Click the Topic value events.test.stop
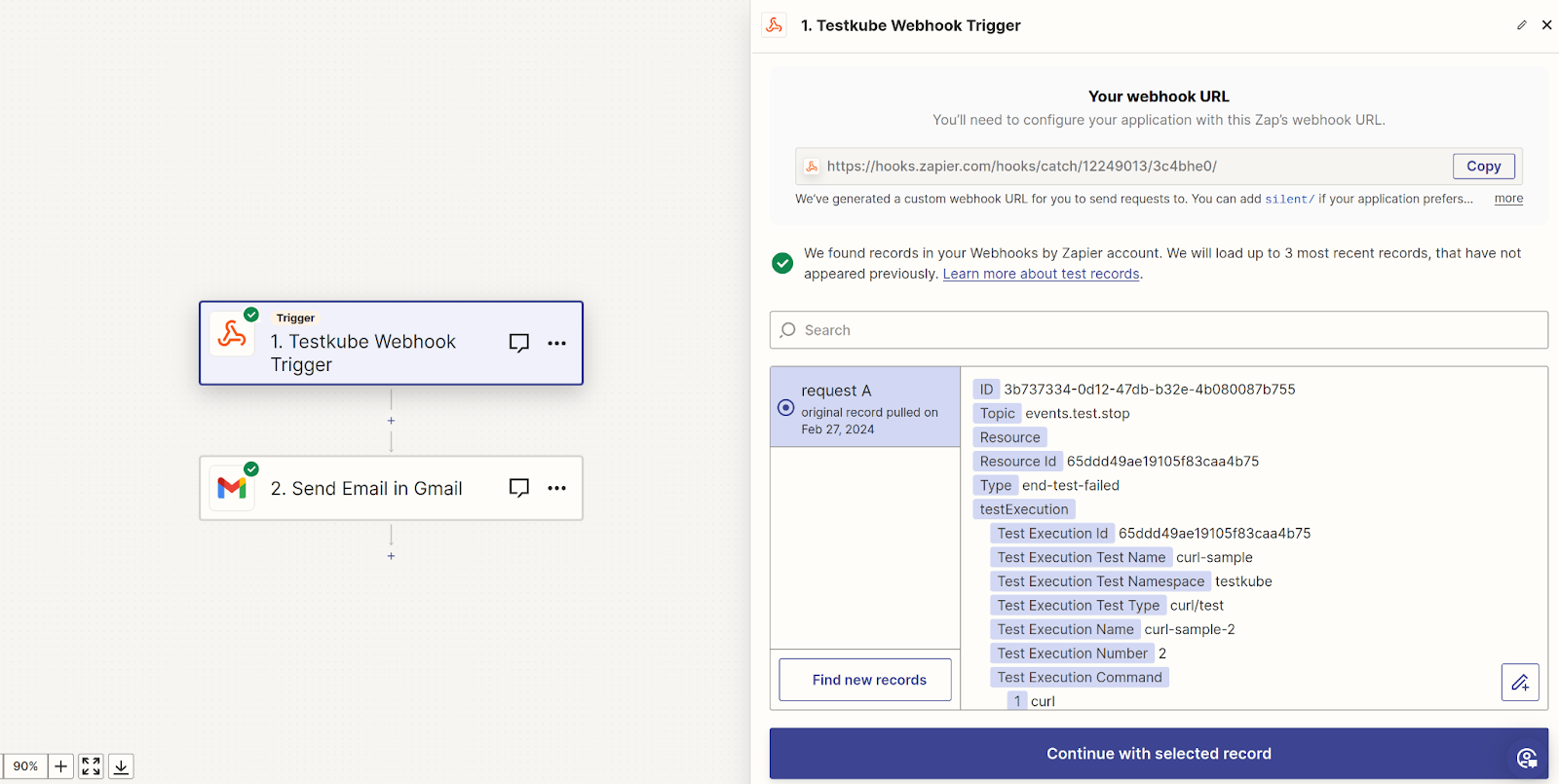 click(1078, 413)
